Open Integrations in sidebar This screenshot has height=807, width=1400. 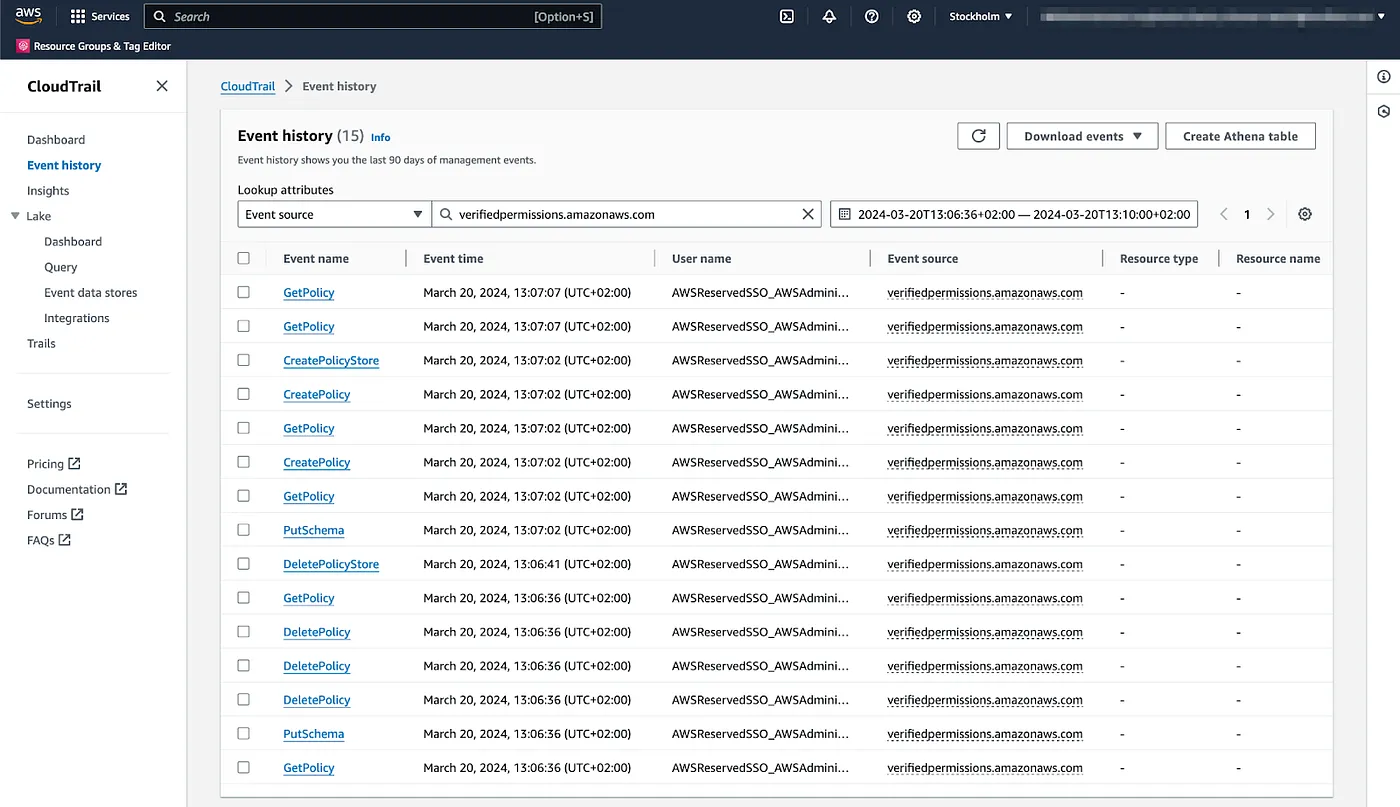pyautogui.click(x=77, y=318)
